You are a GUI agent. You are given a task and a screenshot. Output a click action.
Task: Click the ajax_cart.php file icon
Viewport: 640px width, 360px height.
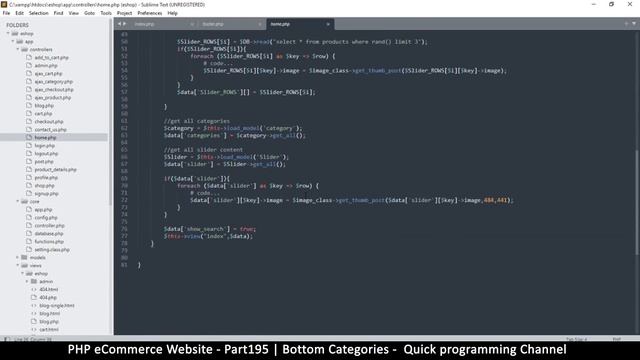29,73
